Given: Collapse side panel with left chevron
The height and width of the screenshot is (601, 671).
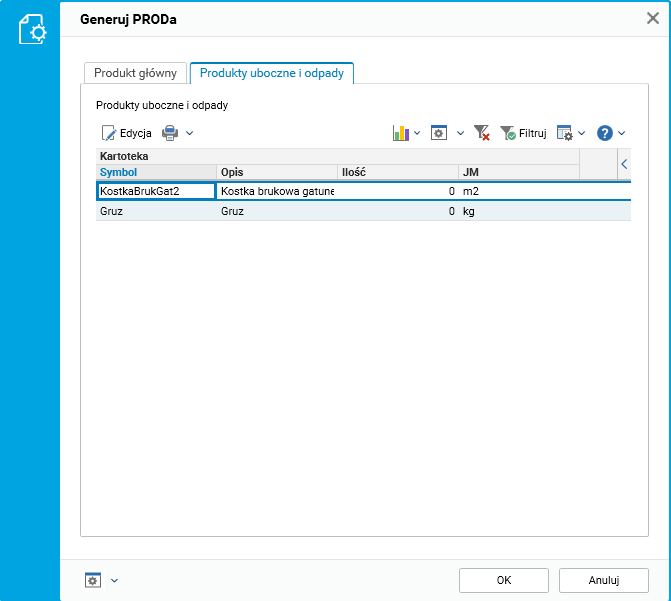Looking at the screenshot, I should (x=624, y=164).
